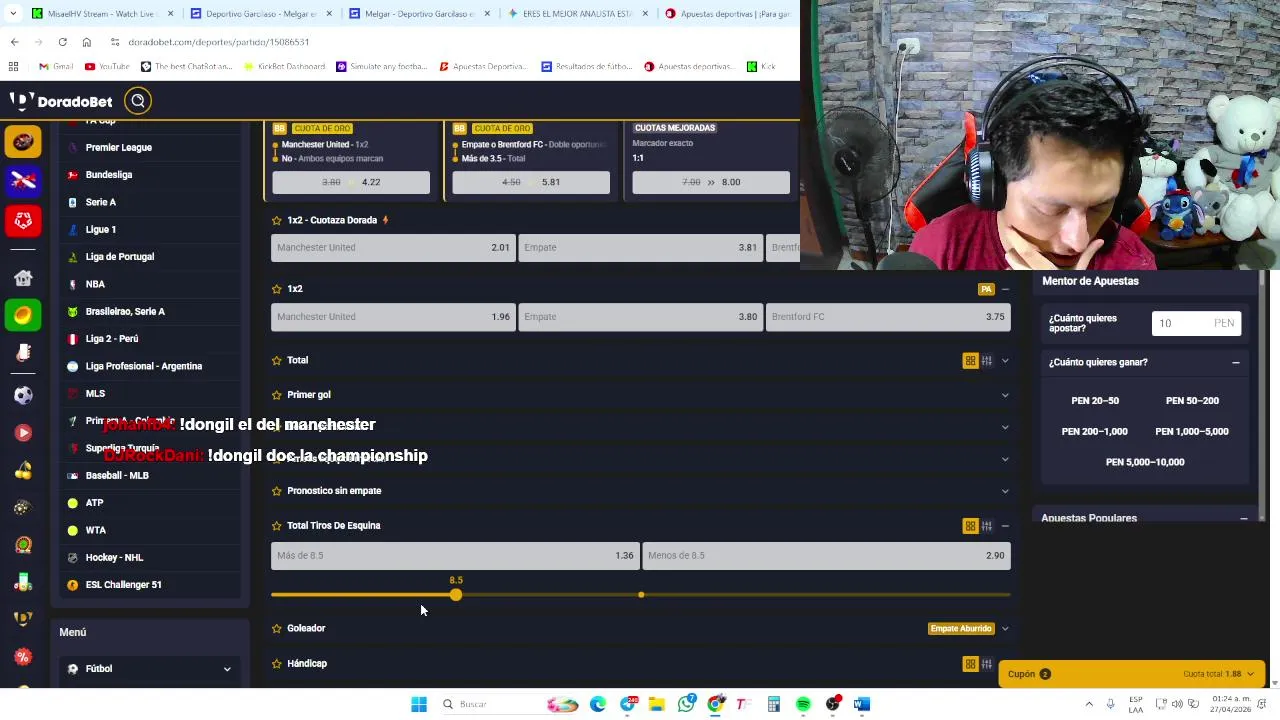Open the home icon in left sidebar

coord(23,278)
